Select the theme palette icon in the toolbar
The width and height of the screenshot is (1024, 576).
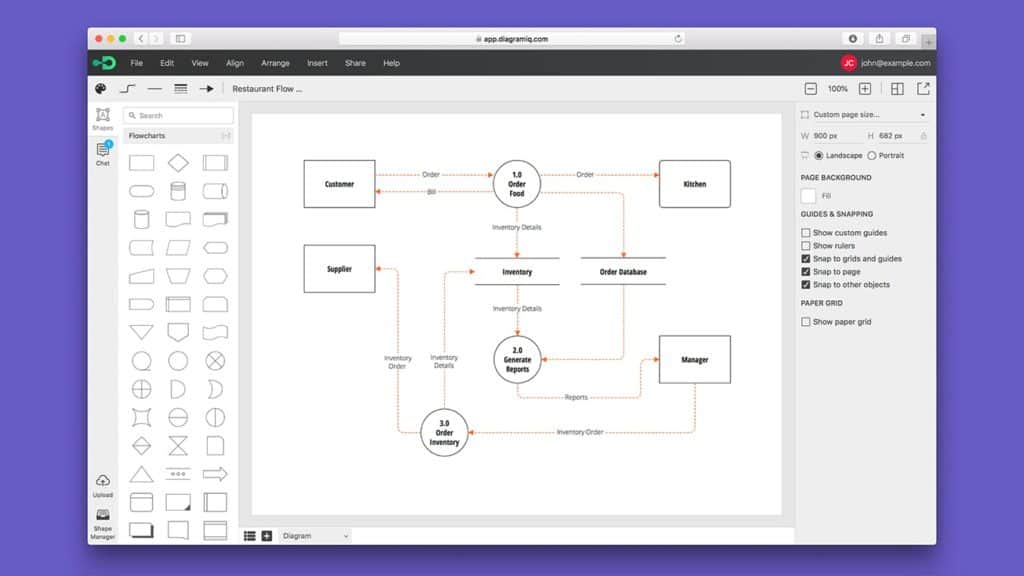101,88
